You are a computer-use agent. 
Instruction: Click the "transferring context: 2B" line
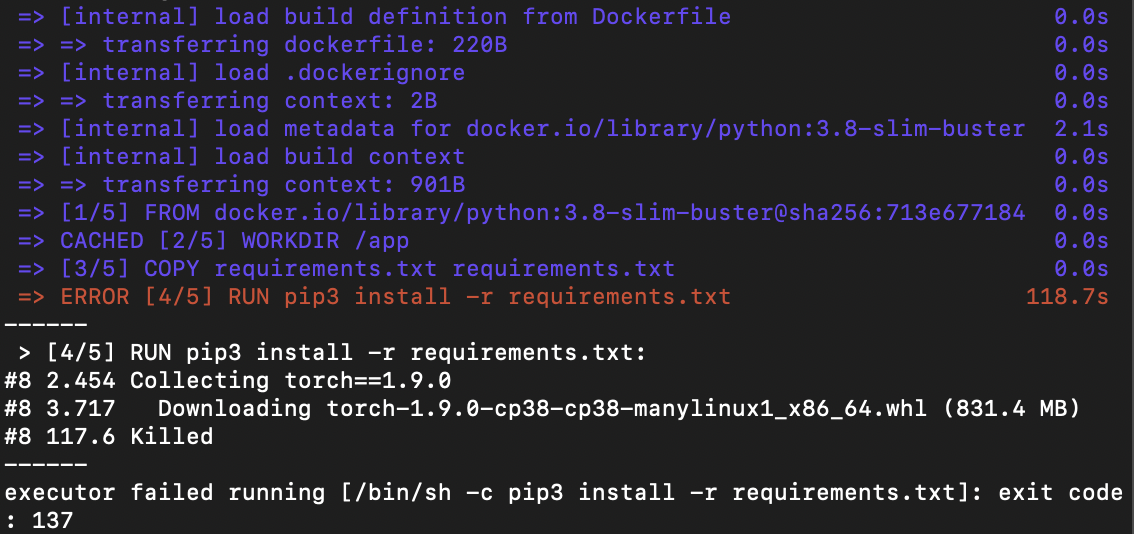coord(270,101)
